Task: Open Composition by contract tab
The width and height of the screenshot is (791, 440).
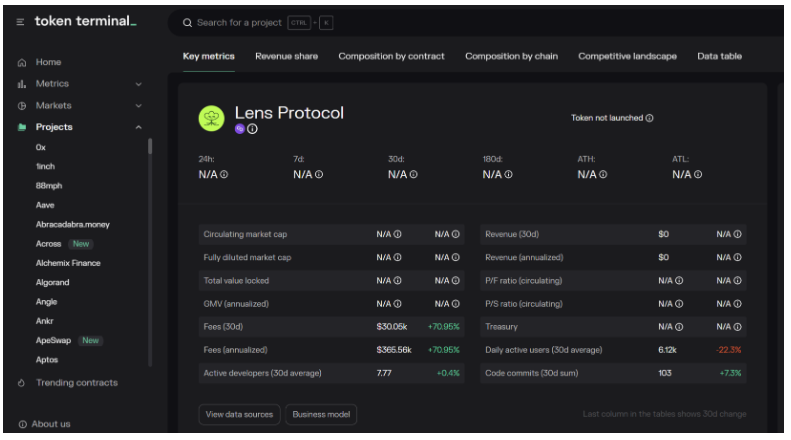Action: click(x=391, y=57)
